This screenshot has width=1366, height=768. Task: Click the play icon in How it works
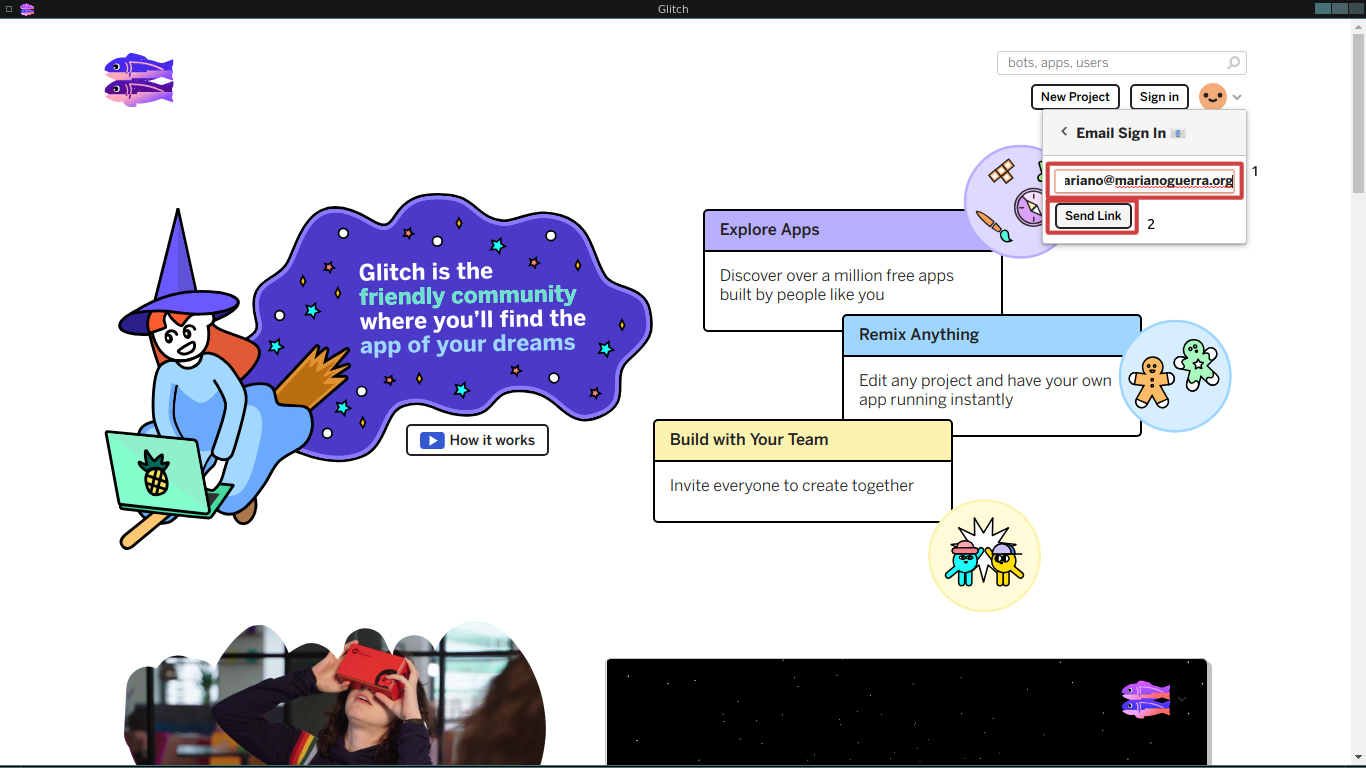pyautogui.click(x=432, y=440)
